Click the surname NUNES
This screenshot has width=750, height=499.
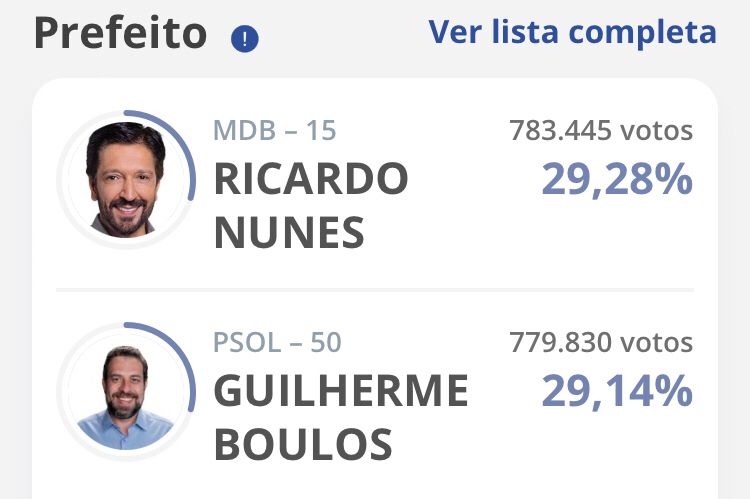click(x=289, y=233)
